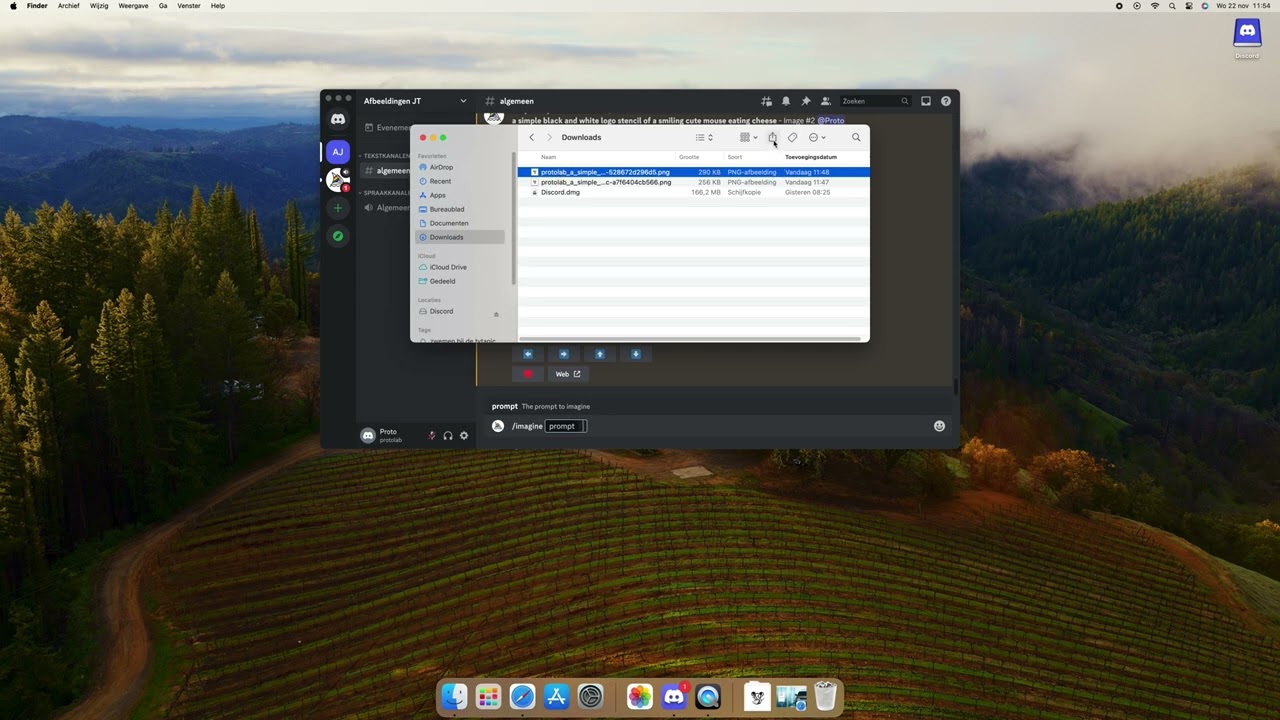This screenshot has width=1280, height=720.
Task: Click the Discord Zoeken search field
Action: (x=875, y=101)
